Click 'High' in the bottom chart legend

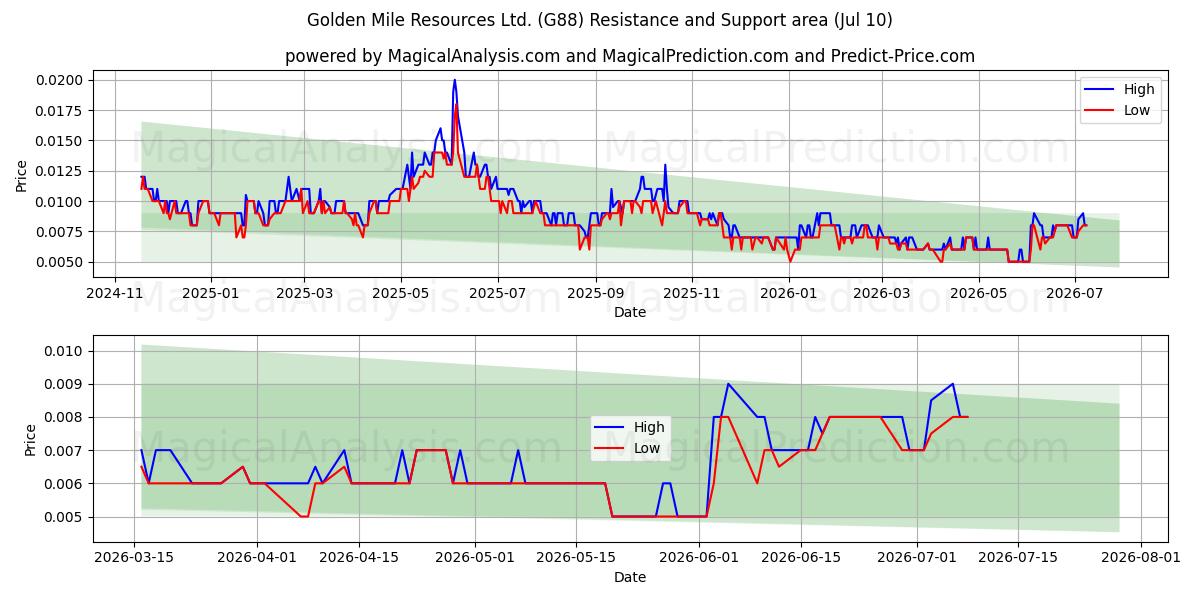click(648, 427)
